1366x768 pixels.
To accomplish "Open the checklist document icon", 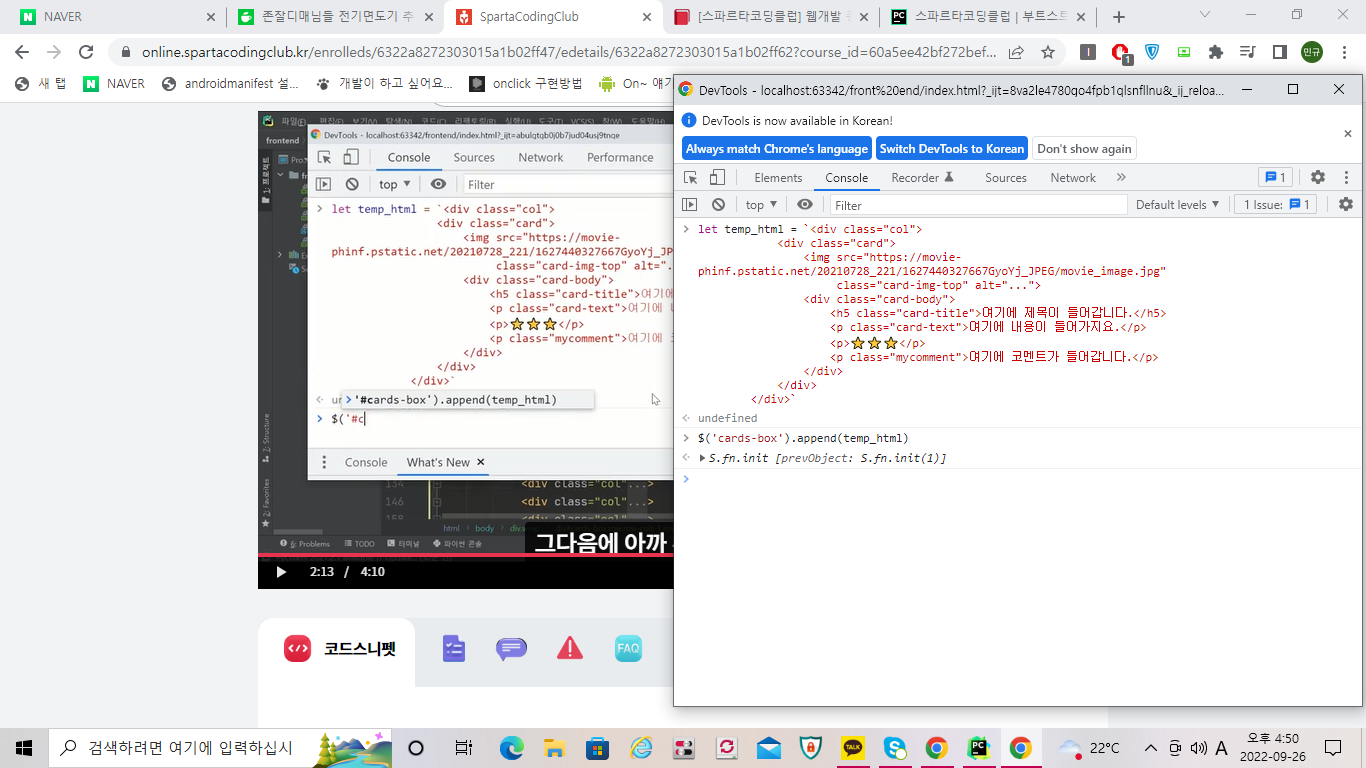I will coord(454,649).
